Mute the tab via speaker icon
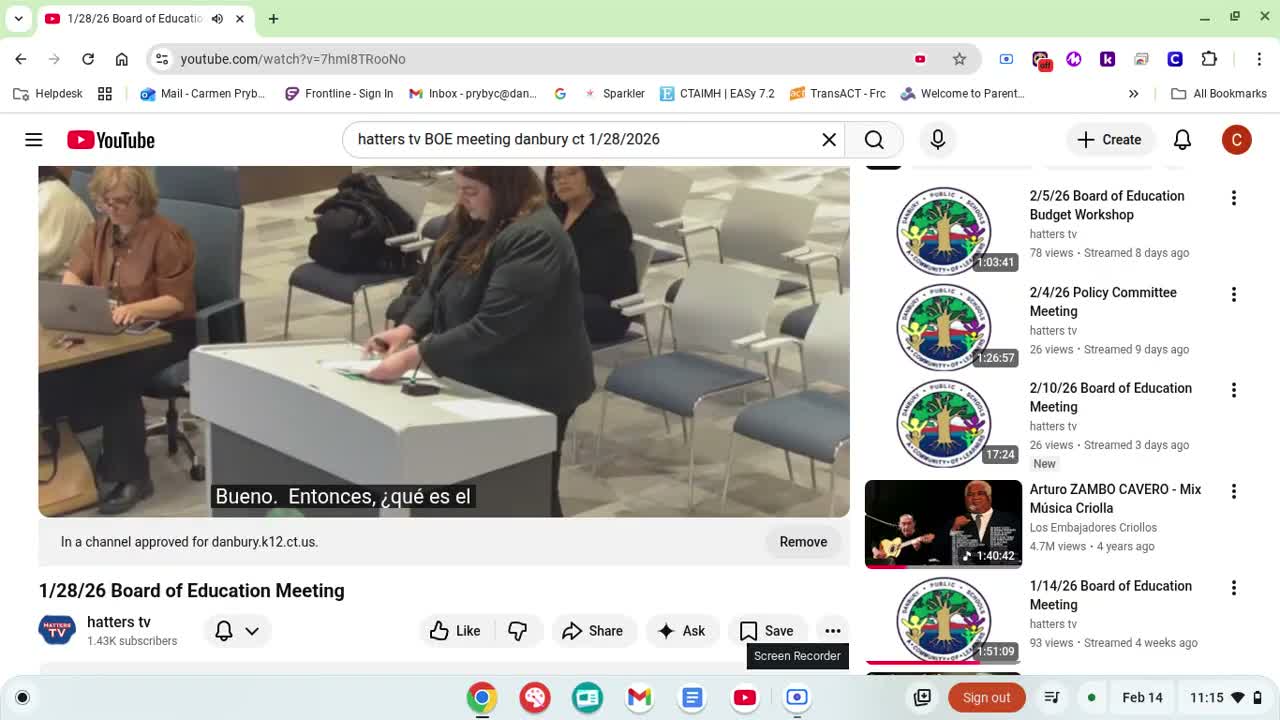Viewport: 1280px width, 720px height. [217, 18]
